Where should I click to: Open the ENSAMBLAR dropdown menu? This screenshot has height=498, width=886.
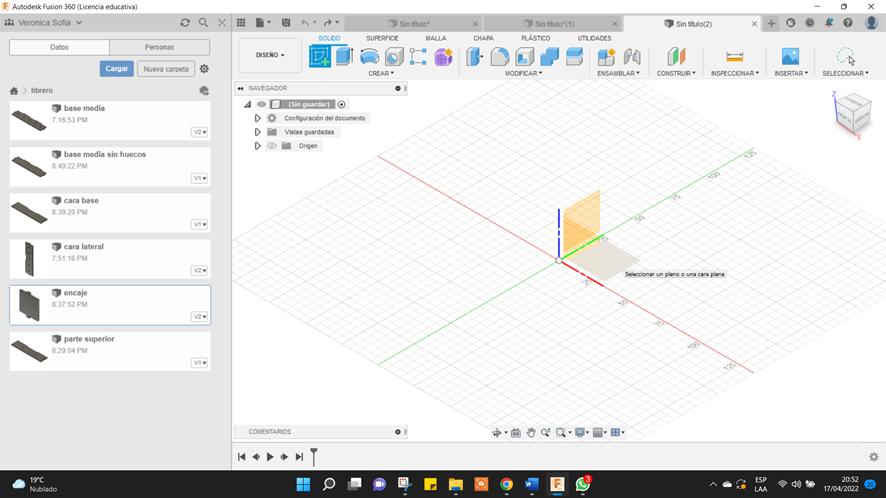point(619,73)
